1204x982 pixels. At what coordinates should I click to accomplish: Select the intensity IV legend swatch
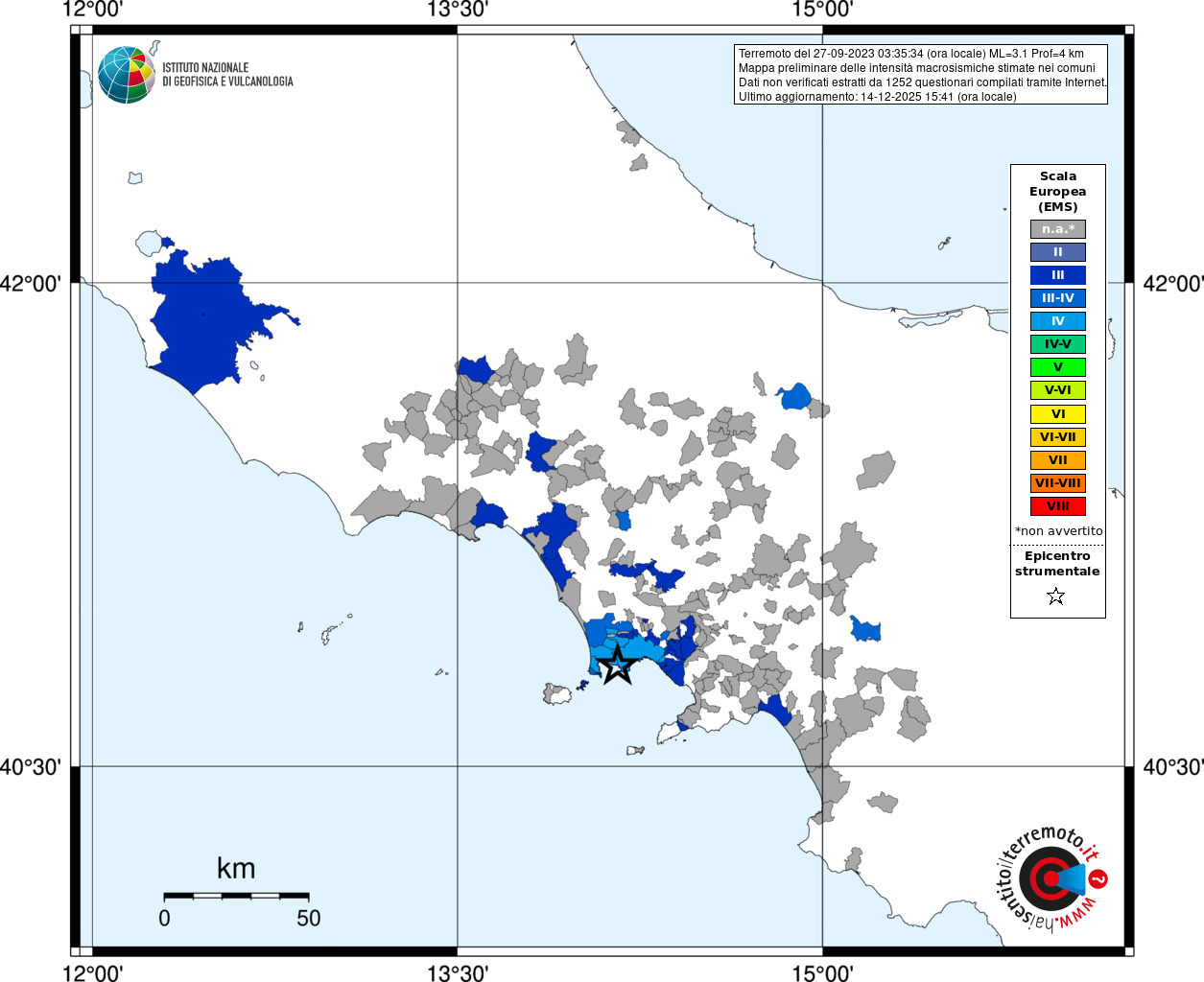1058,321
